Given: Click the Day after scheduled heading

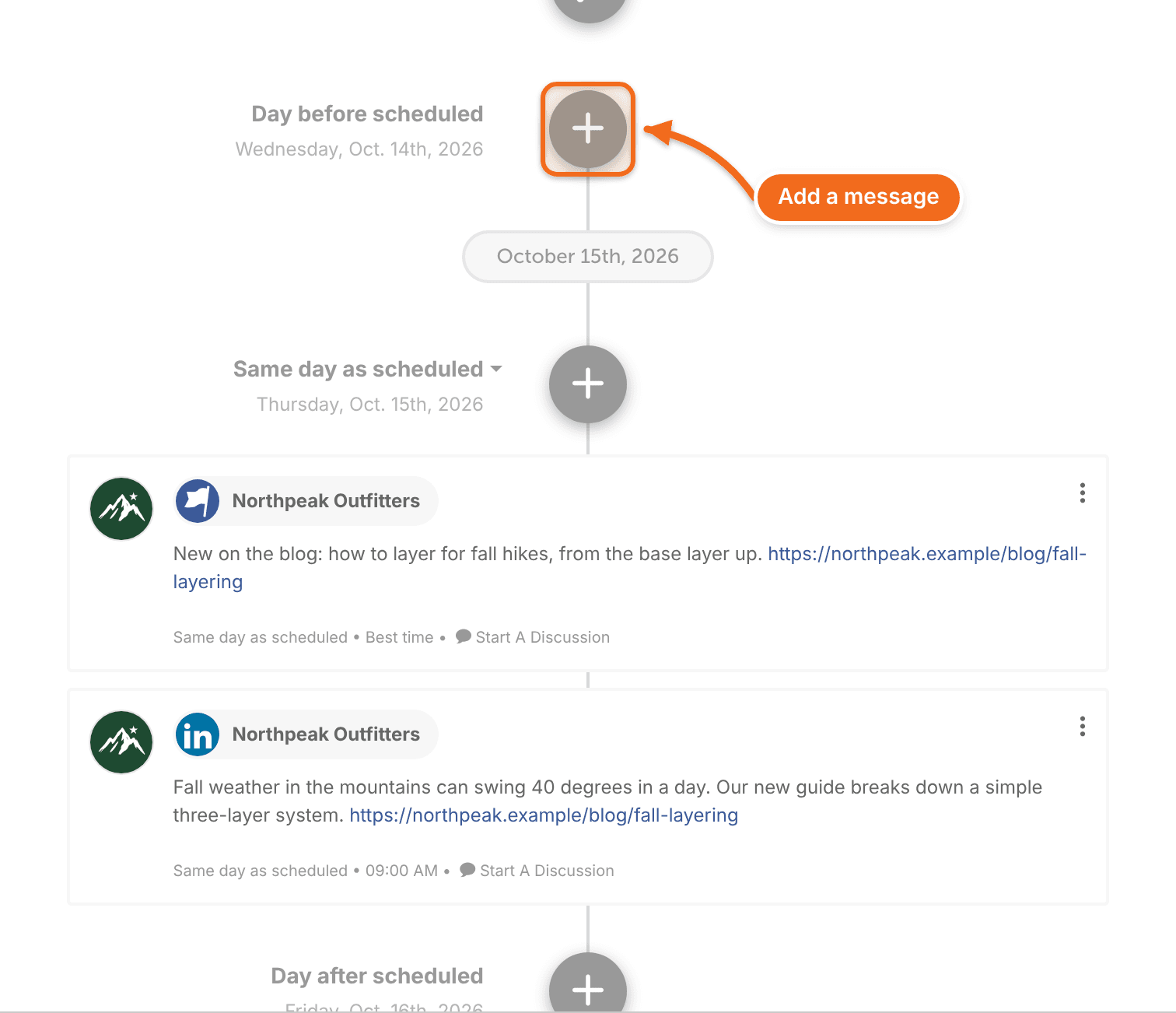Looking at the screenshot, I should click(377, 976).
